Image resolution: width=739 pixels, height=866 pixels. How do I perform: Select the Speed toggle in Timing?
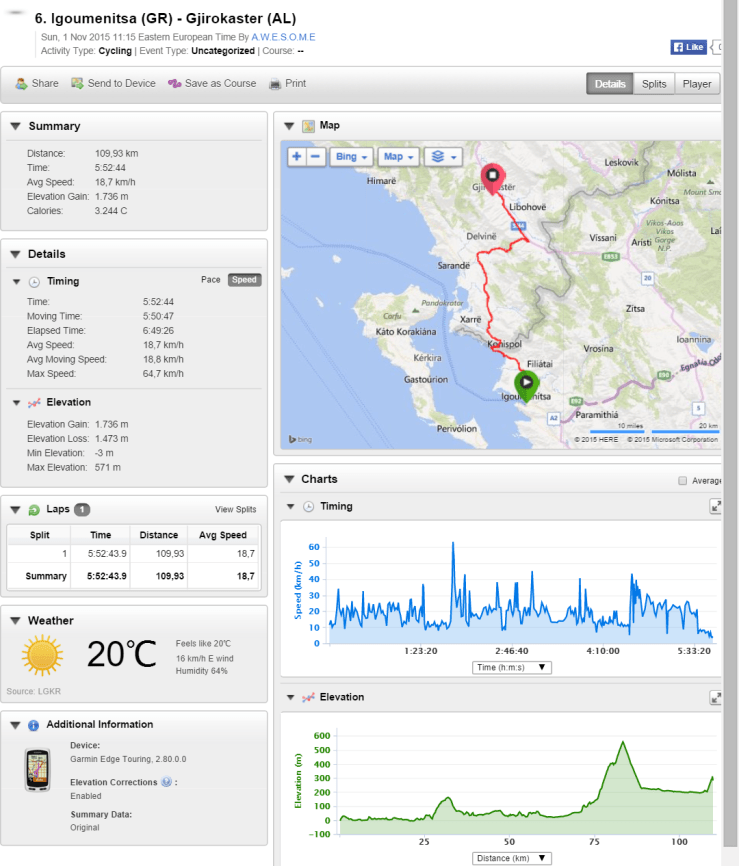[x=244, y=280]
